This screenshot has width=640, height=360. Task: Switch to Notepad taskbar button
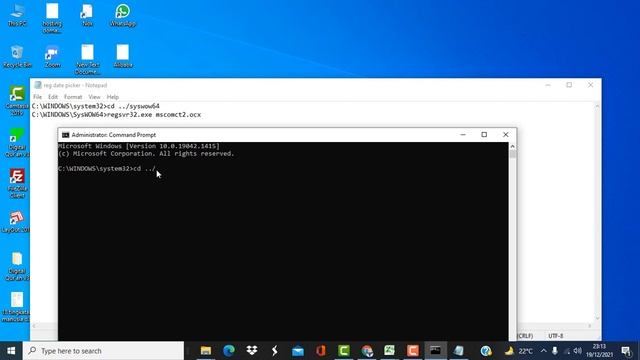459,351
